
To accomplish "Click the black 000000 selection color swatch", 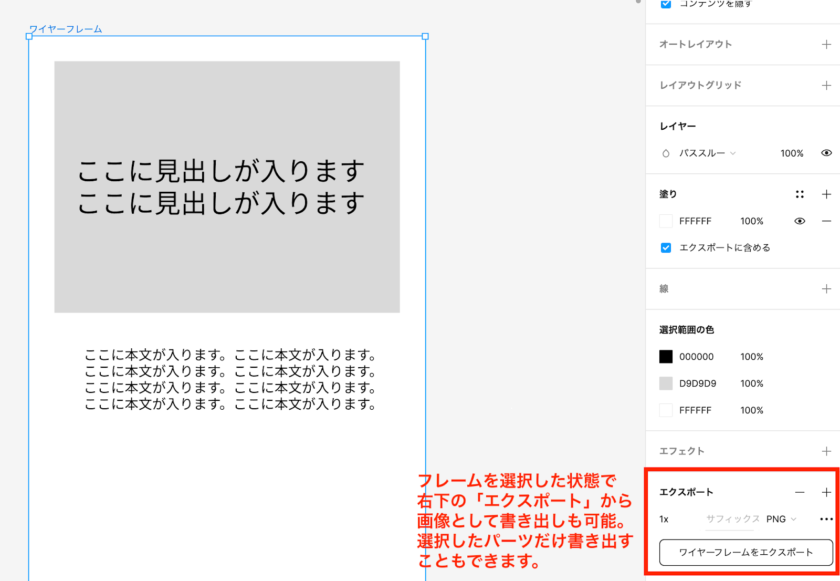I will 666,356.
